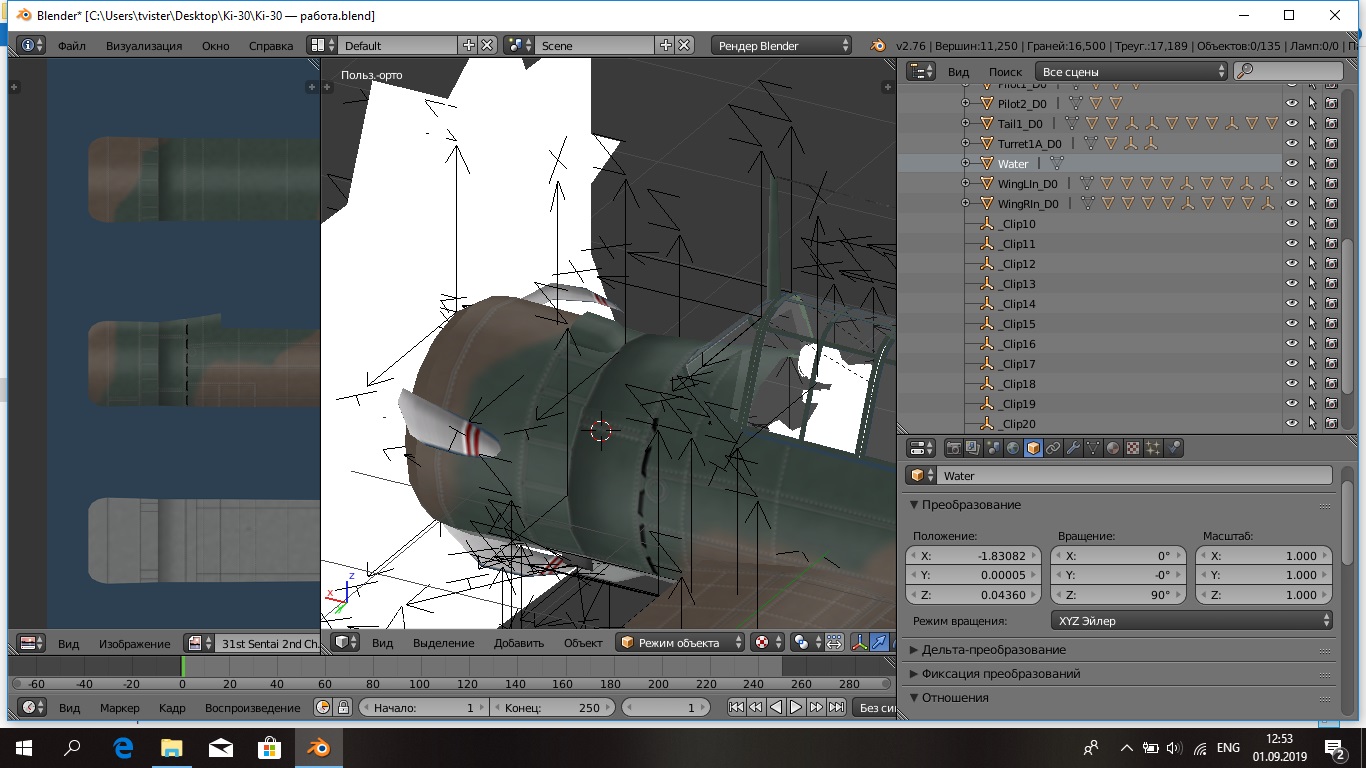
Task: Open the Texture tab (checkerboard icon)
Action: pyautogui.click(x=1133, y=448)
